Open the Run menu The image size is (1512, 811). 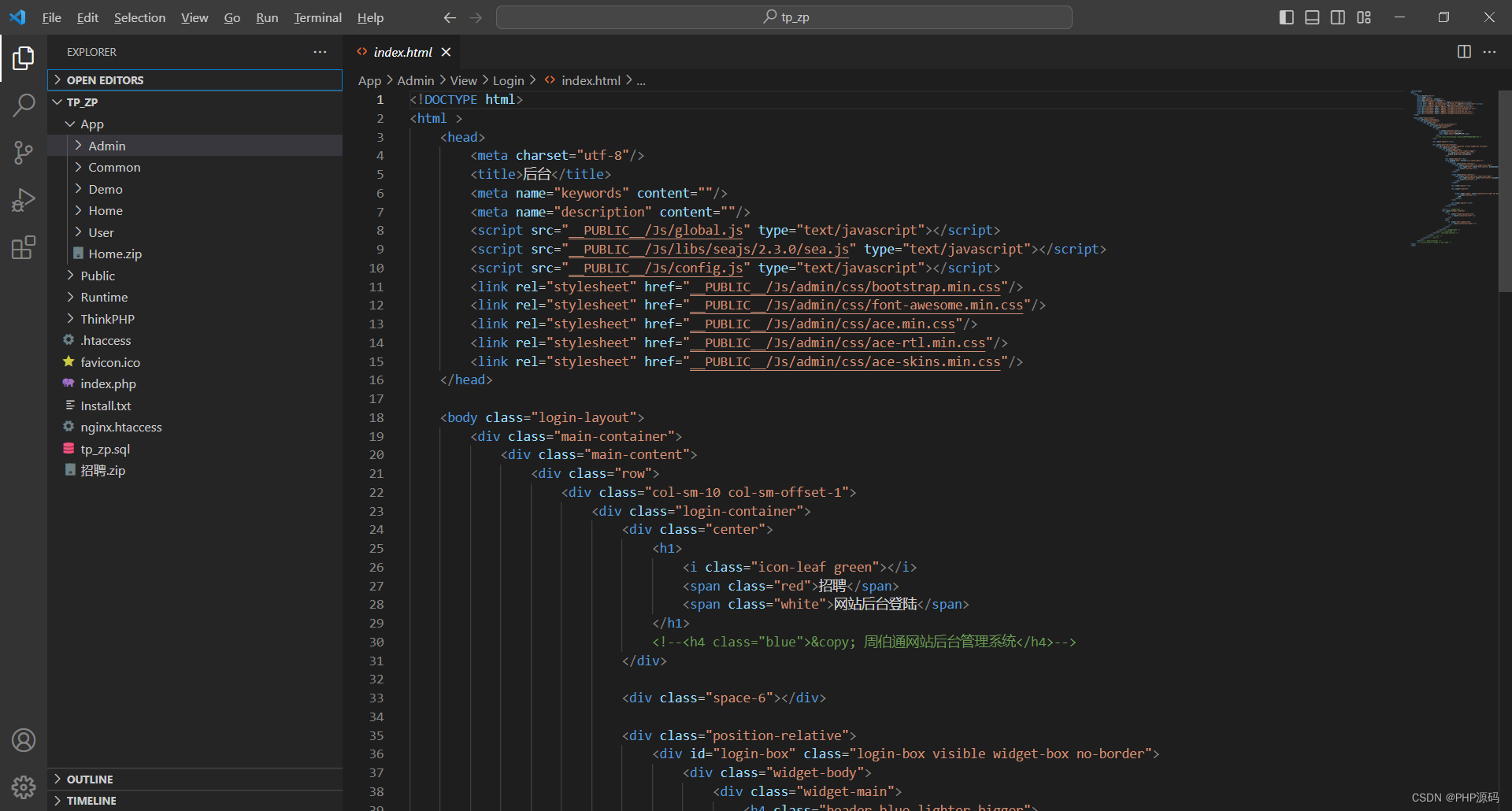(267, 17)
